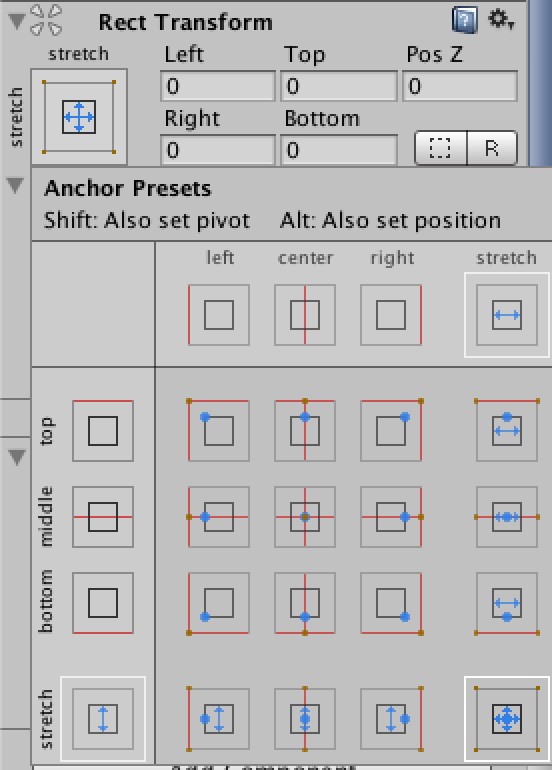552x770 pixels.
Task: Select the horizontal stretch column header preset
Action: click(507, 315)
